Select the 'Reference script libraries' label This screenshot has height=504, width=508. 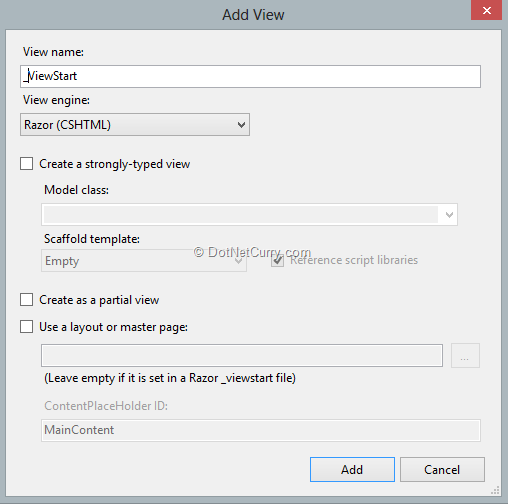coord(354,260)
